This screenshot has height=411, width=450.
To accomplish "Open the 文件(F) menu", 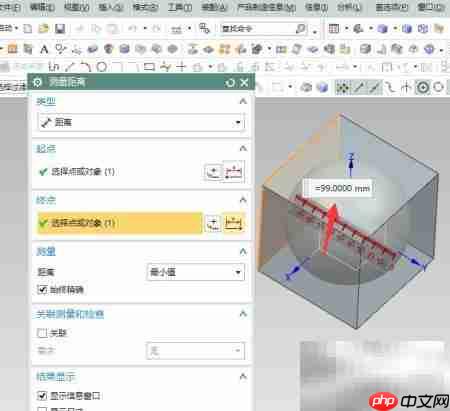I will pos(9,7).
